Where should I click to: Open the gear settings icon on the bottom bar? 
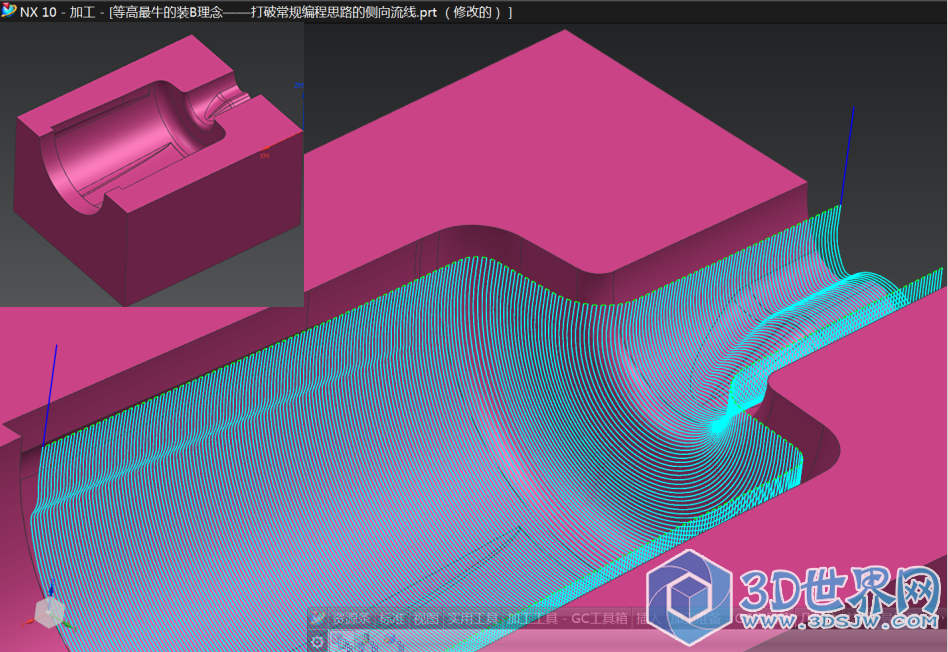point(316,641)
